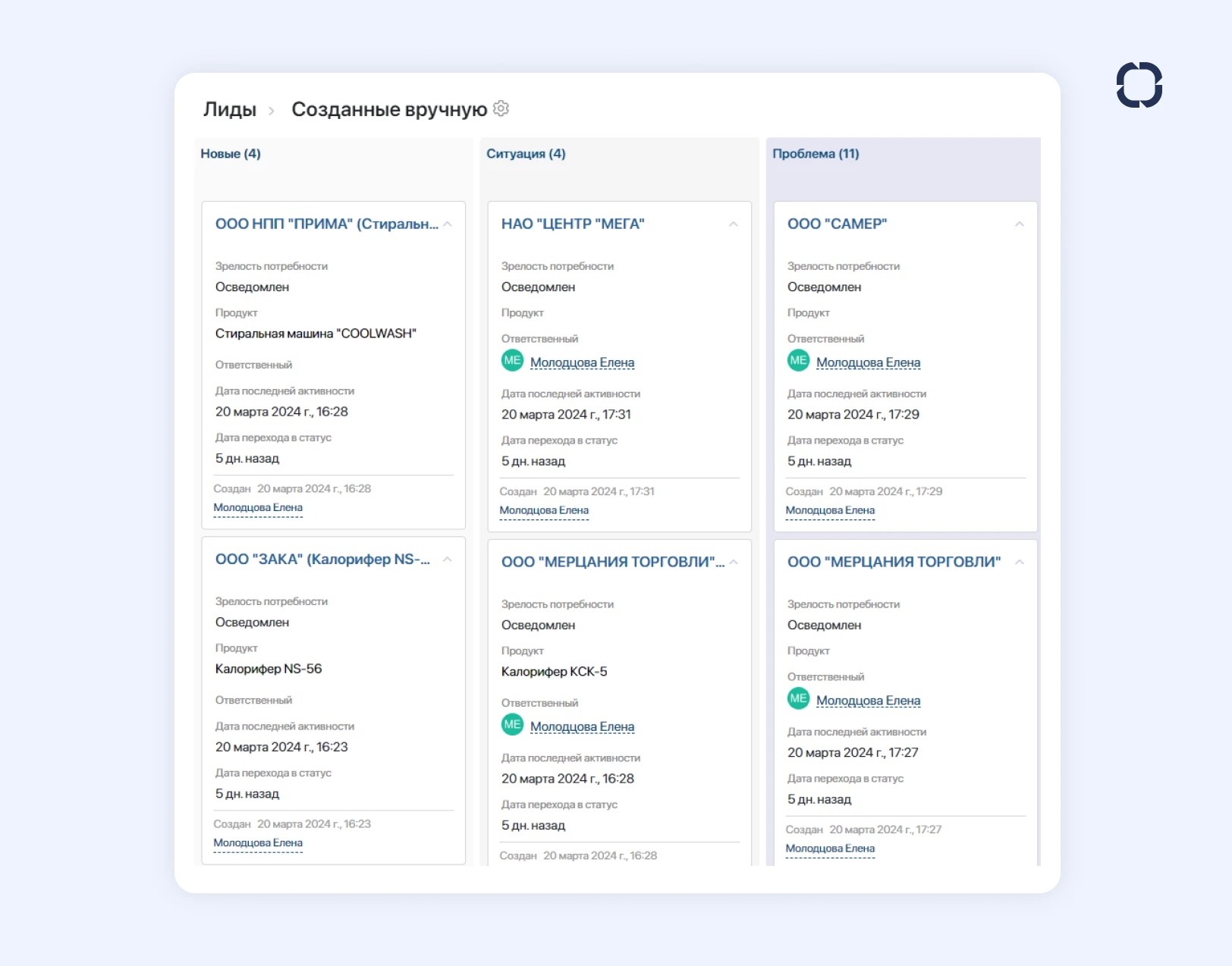Collapse the ООО НПП ПРИМА card
This screenshot has width=1232, height=966.
tap(448, 224)
